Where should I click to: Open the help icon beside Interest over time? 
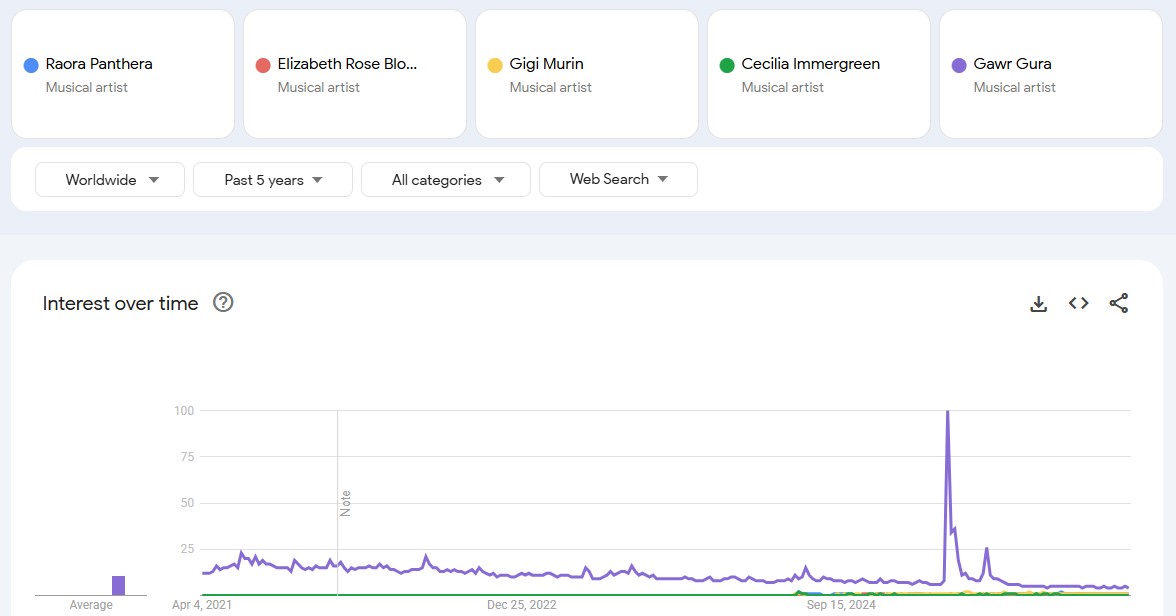223,302
